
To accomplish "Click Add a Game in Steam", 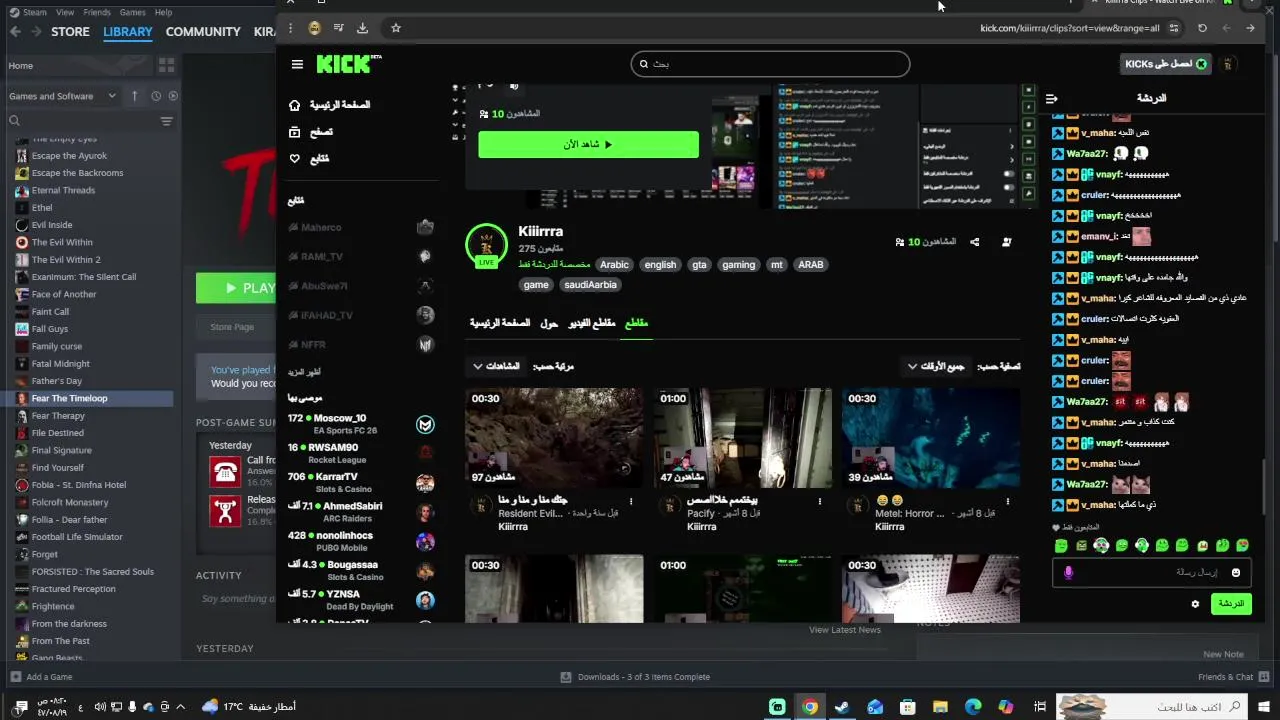I will click(x=41, y=677).
